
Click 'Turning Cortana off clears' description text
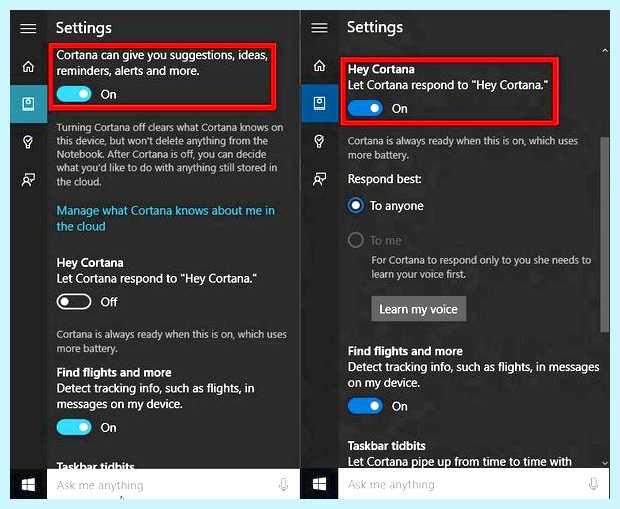pyautogui.click(x=170, y=155)
